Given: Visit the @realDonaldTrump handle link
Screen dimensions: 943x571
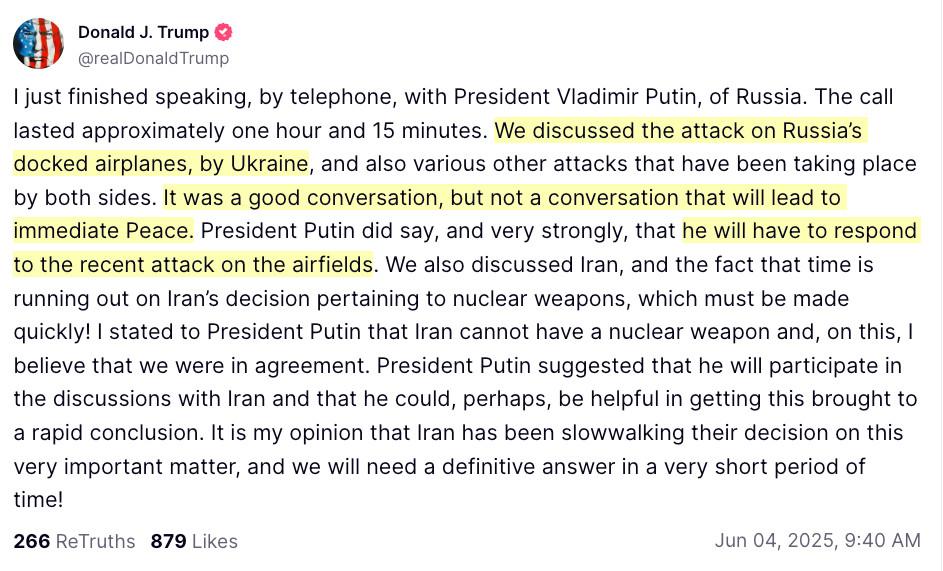Looking at the screenshot, I should [x=153, y=58].
